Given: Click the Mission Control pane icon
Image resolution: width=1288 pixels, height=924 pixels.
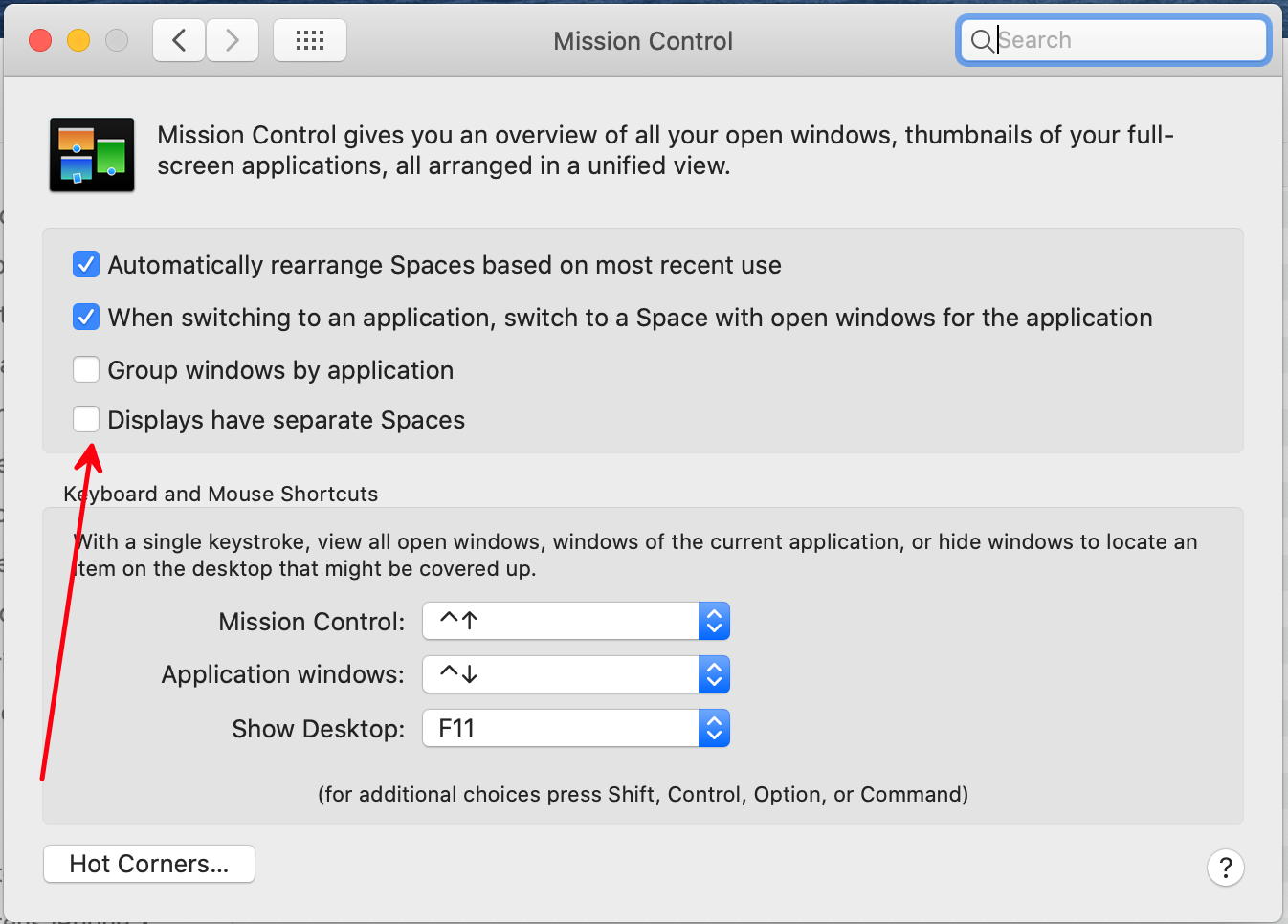Looking at the screenshot, I should click(92, 155).
